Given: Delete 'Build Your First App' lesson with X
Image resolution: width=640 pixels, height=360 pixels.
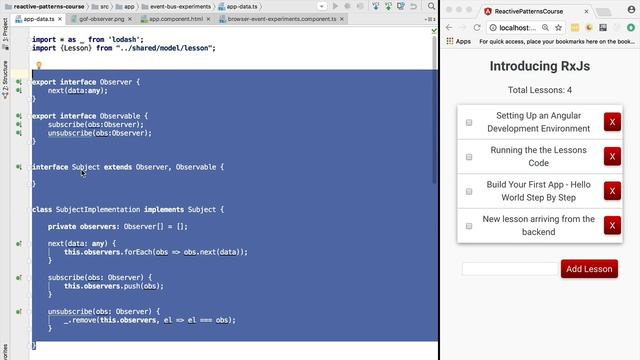Looking at the screenshot, I should 612,191.
